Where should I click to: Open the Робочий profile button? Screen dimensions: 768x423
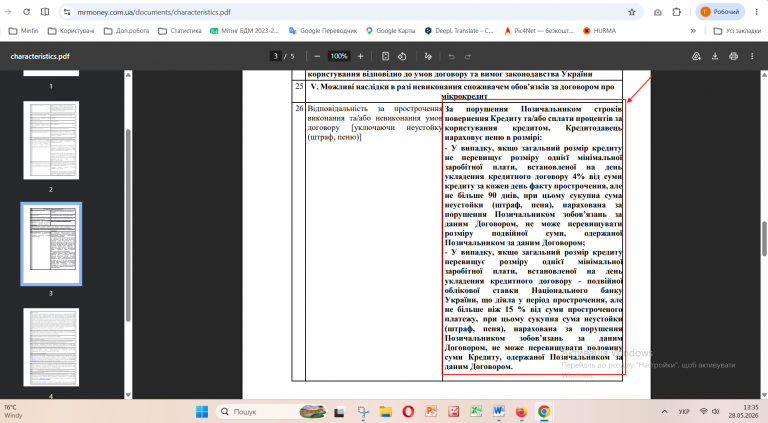pyautogui.click(x=720, y=12)
